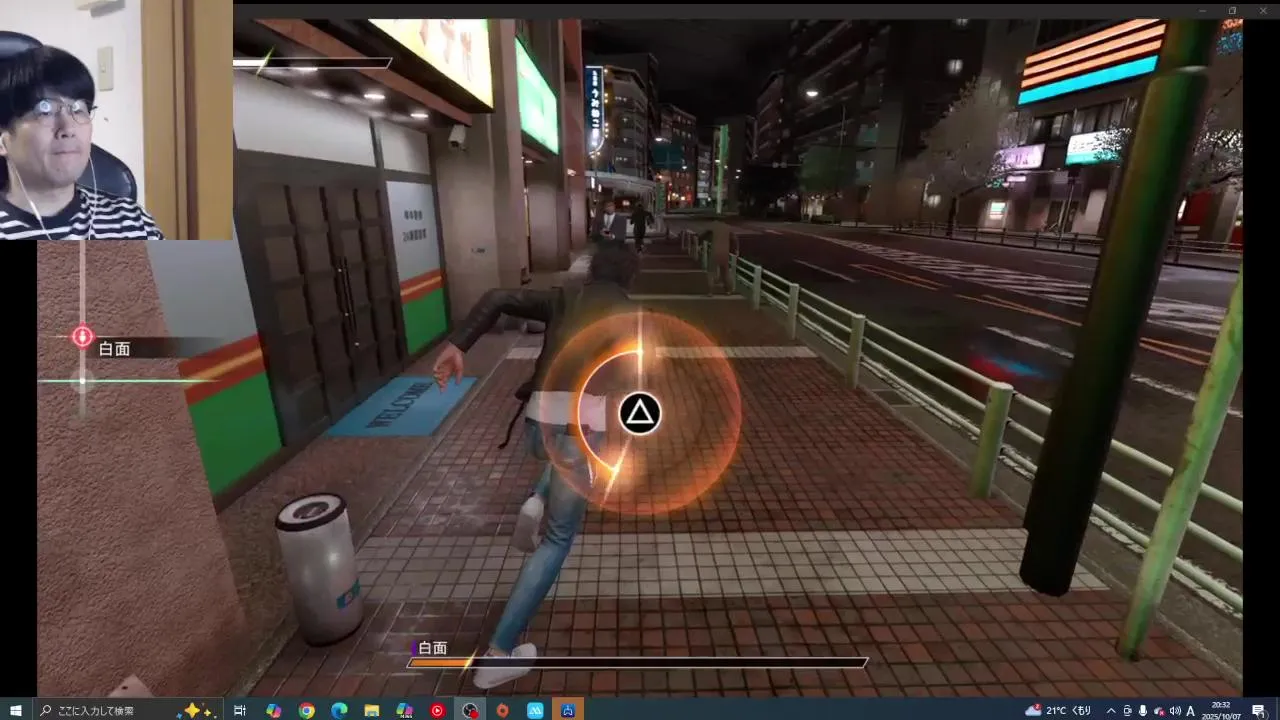Toggle the IME input mode indicator A

coord(1190,710)
